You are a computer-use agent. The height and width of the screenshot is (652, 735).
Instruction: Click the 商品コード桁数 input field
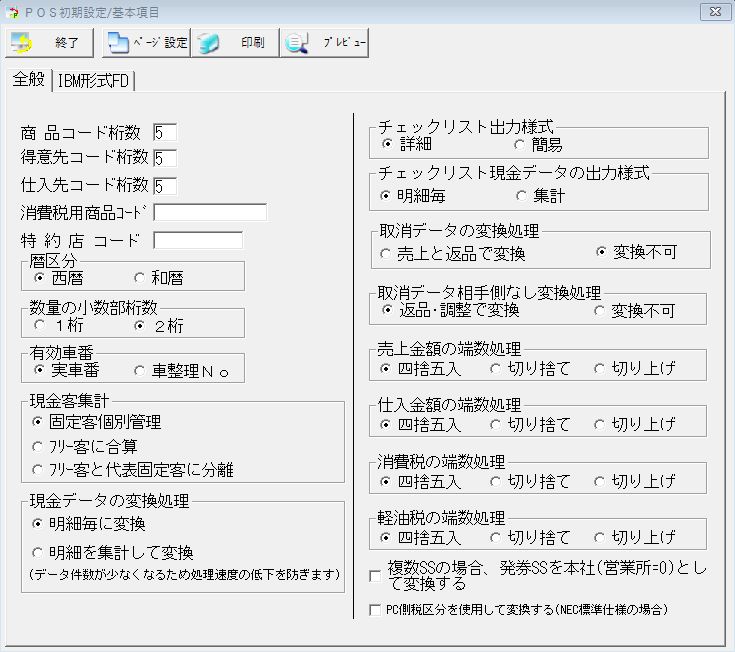pyautogui.click(x=165, y=133)
